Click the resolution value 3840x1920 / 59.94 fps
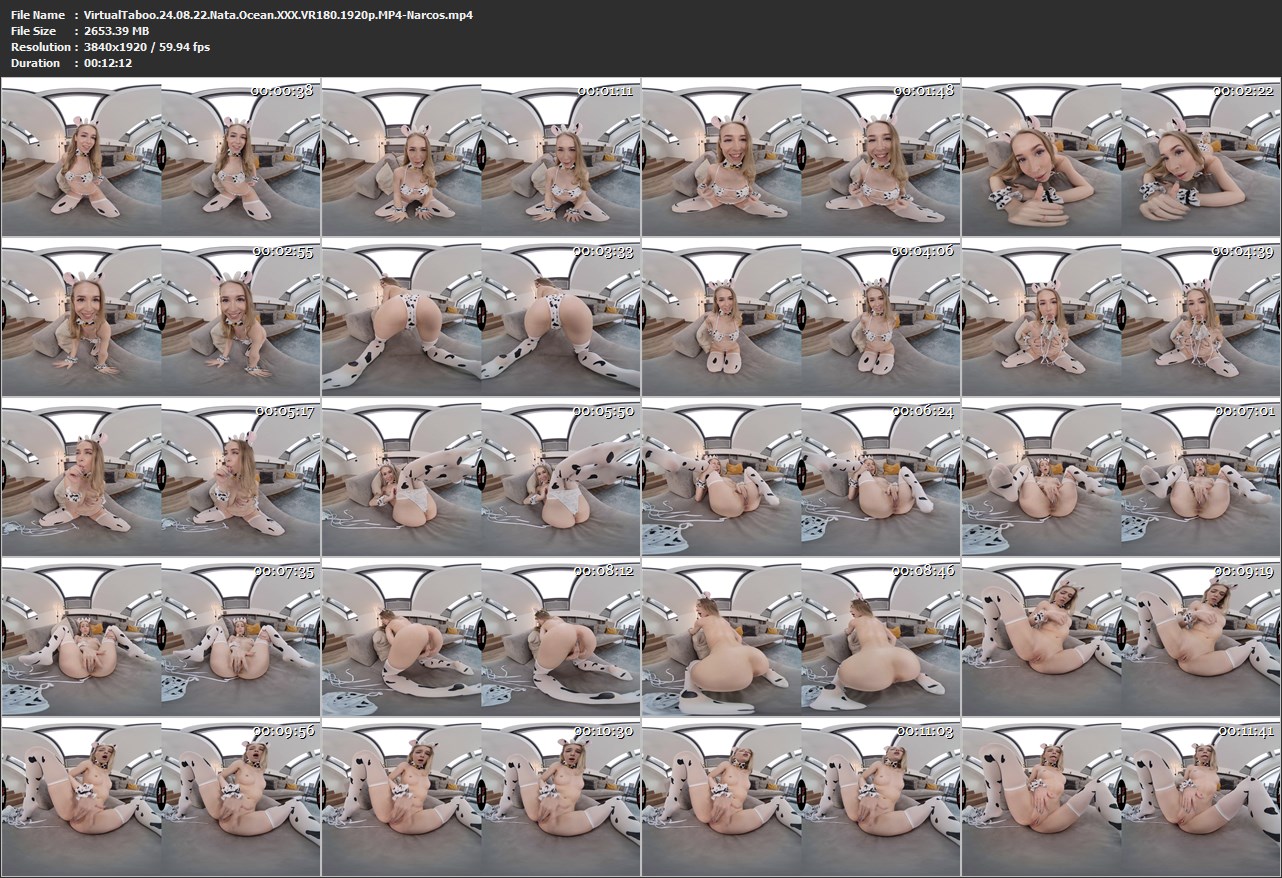The image size is (1282, 878). click(148, 47)
